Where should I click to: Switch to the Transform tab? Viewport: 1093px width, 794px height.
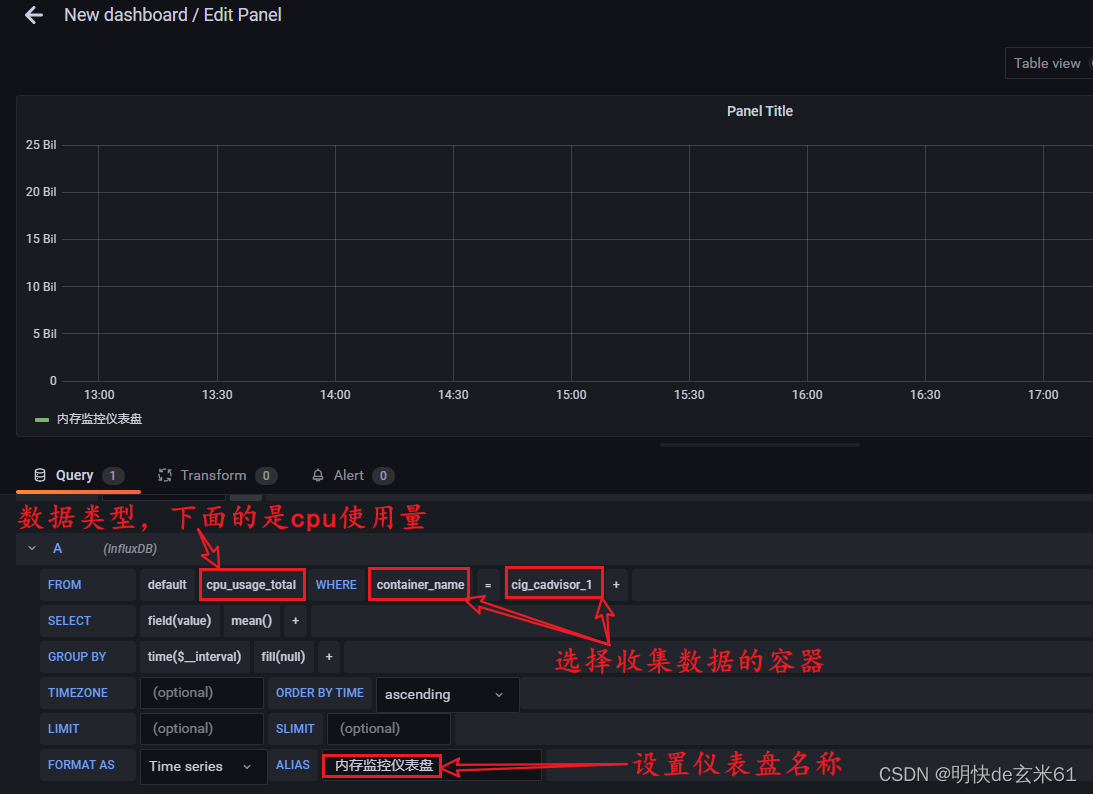point(217,475)
